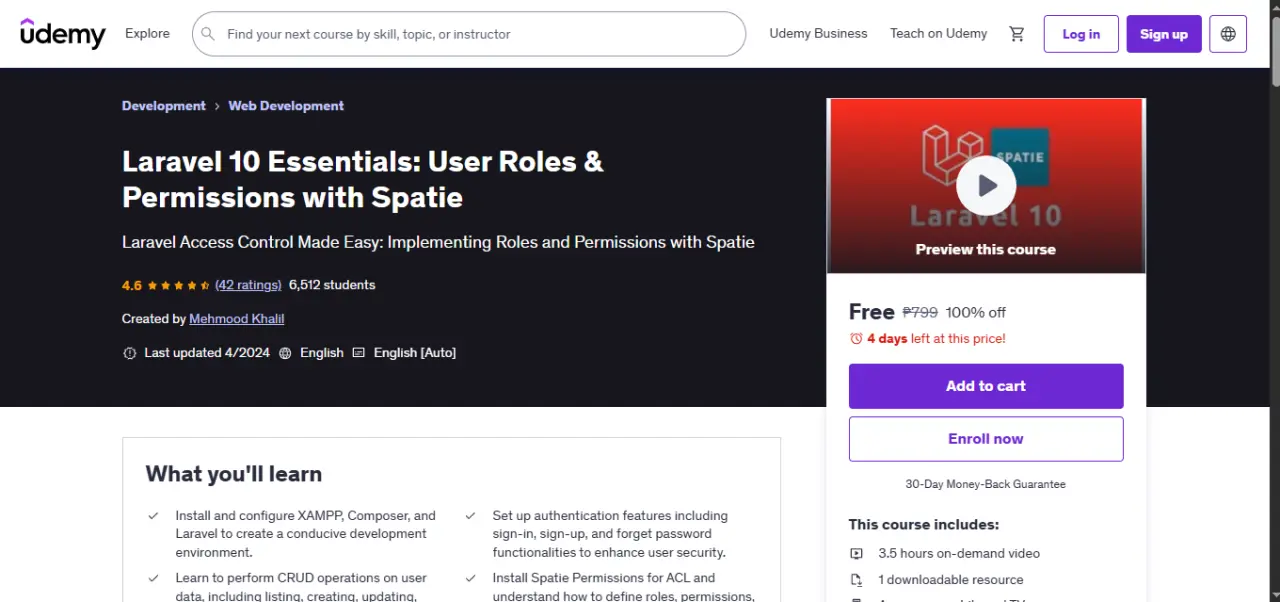The image size is (1280, 602).
Task: Click the Preview this course label
Action: [x=986, y=250]
